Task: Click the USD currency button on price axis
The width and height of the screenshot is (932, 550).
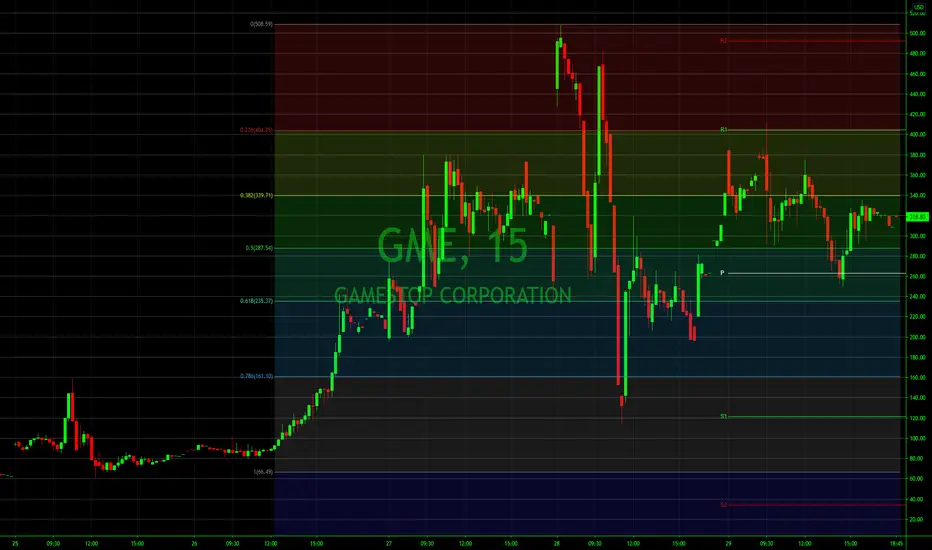Action: (x=918, y=7)
